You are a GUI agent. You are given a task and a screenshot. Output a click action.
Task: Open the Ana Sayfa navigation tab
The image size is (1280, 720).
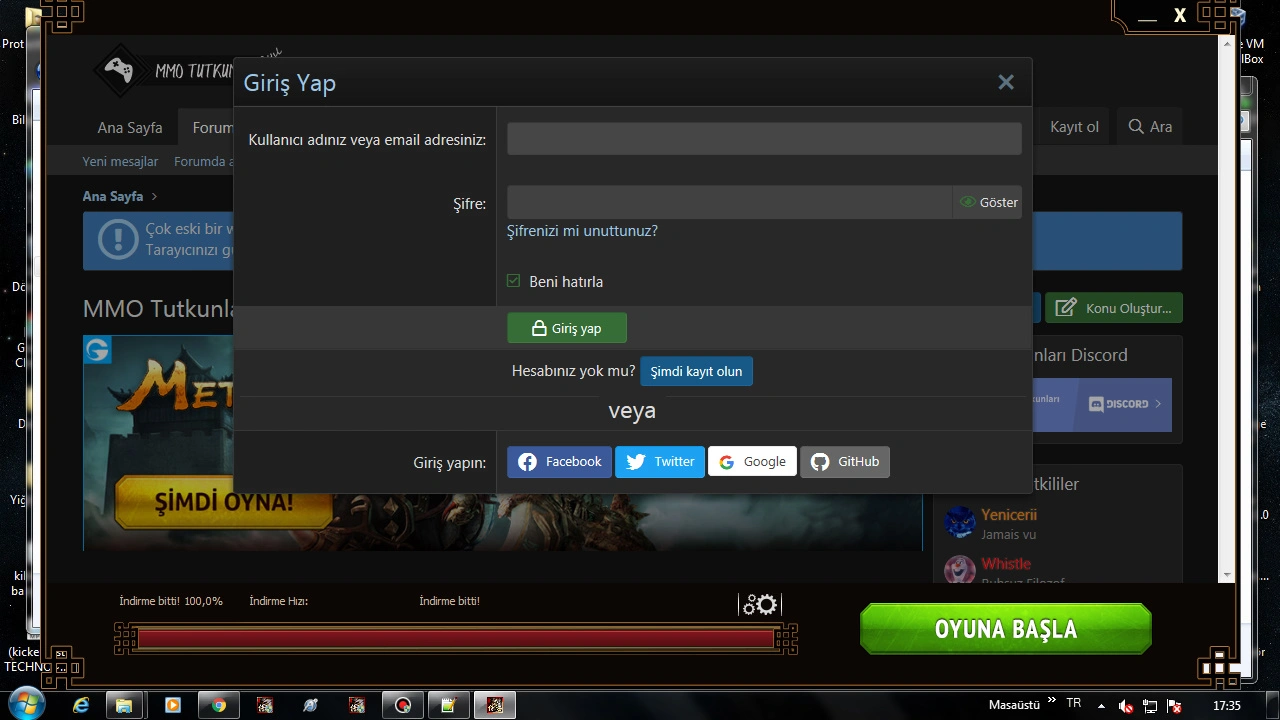tap(130, 127)
